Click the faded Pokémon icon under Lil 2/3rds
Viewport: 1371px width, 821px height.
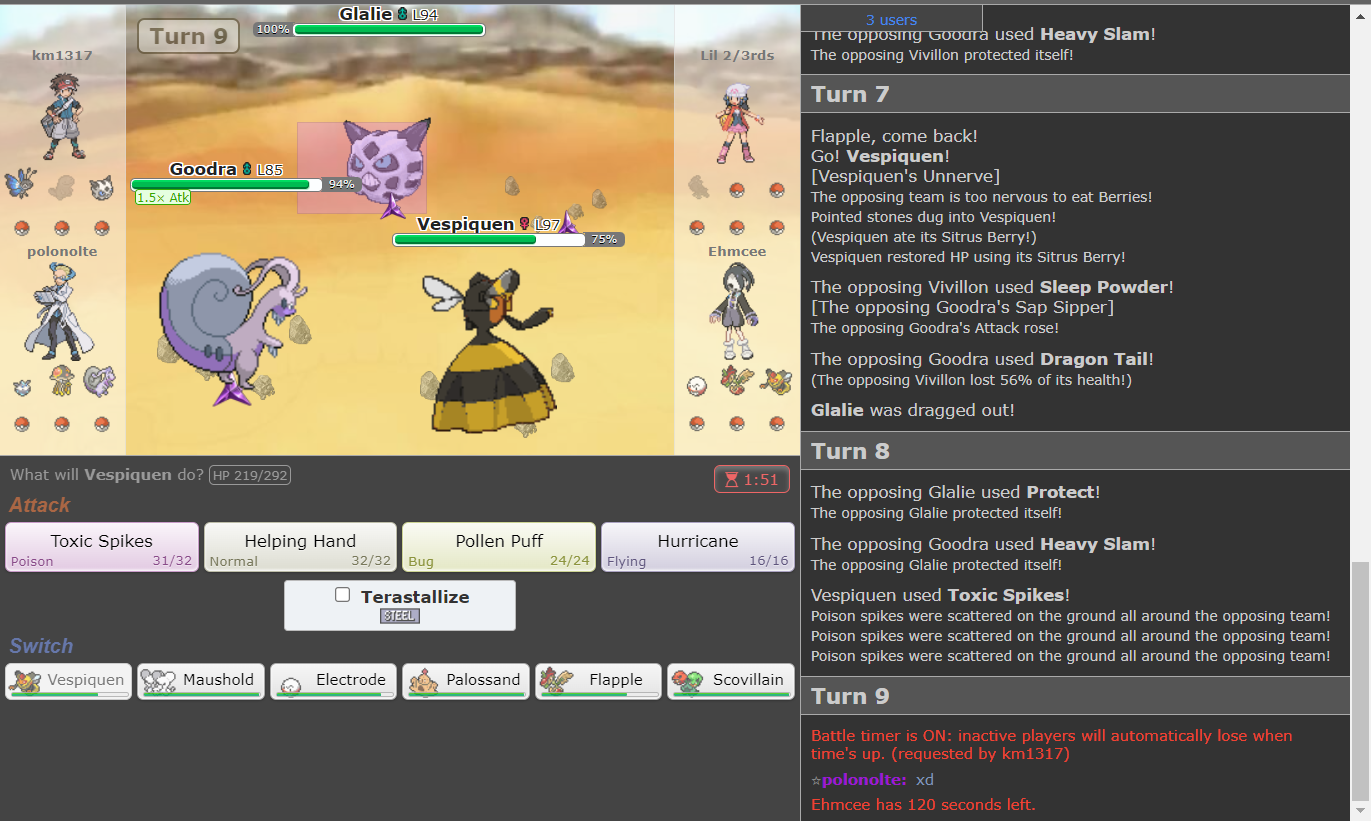[698, 187]
